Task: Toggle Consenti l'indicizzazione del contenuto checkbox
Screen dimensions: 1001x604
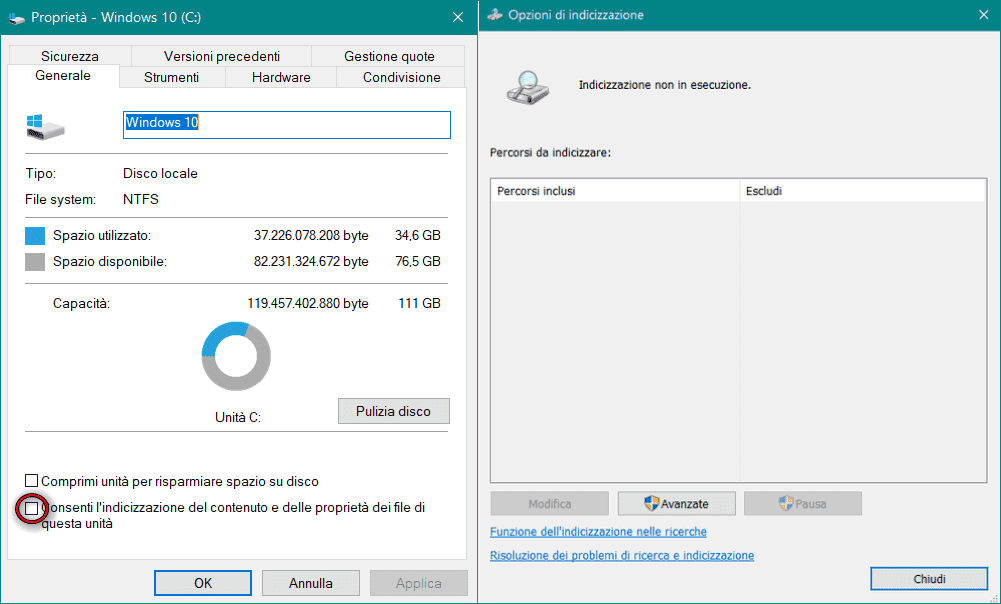Action: tap(31, 509)
